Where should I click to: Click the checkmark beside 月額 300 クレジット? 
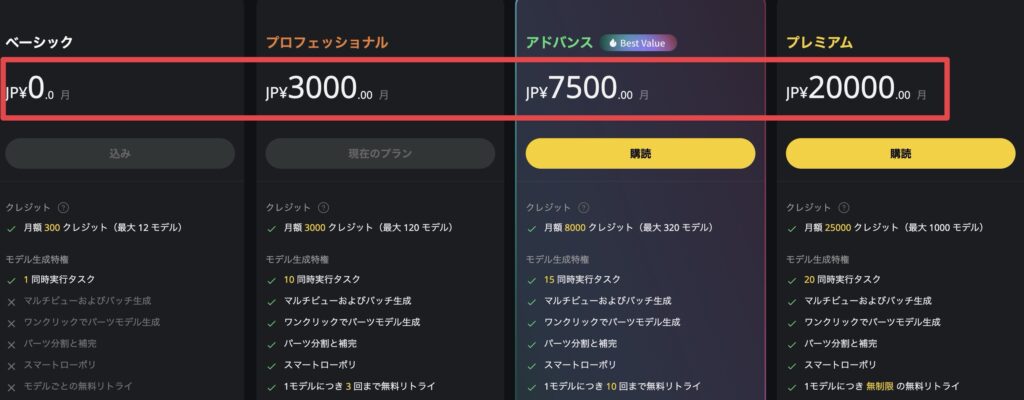pyautogui.click(x=11, y=228)
